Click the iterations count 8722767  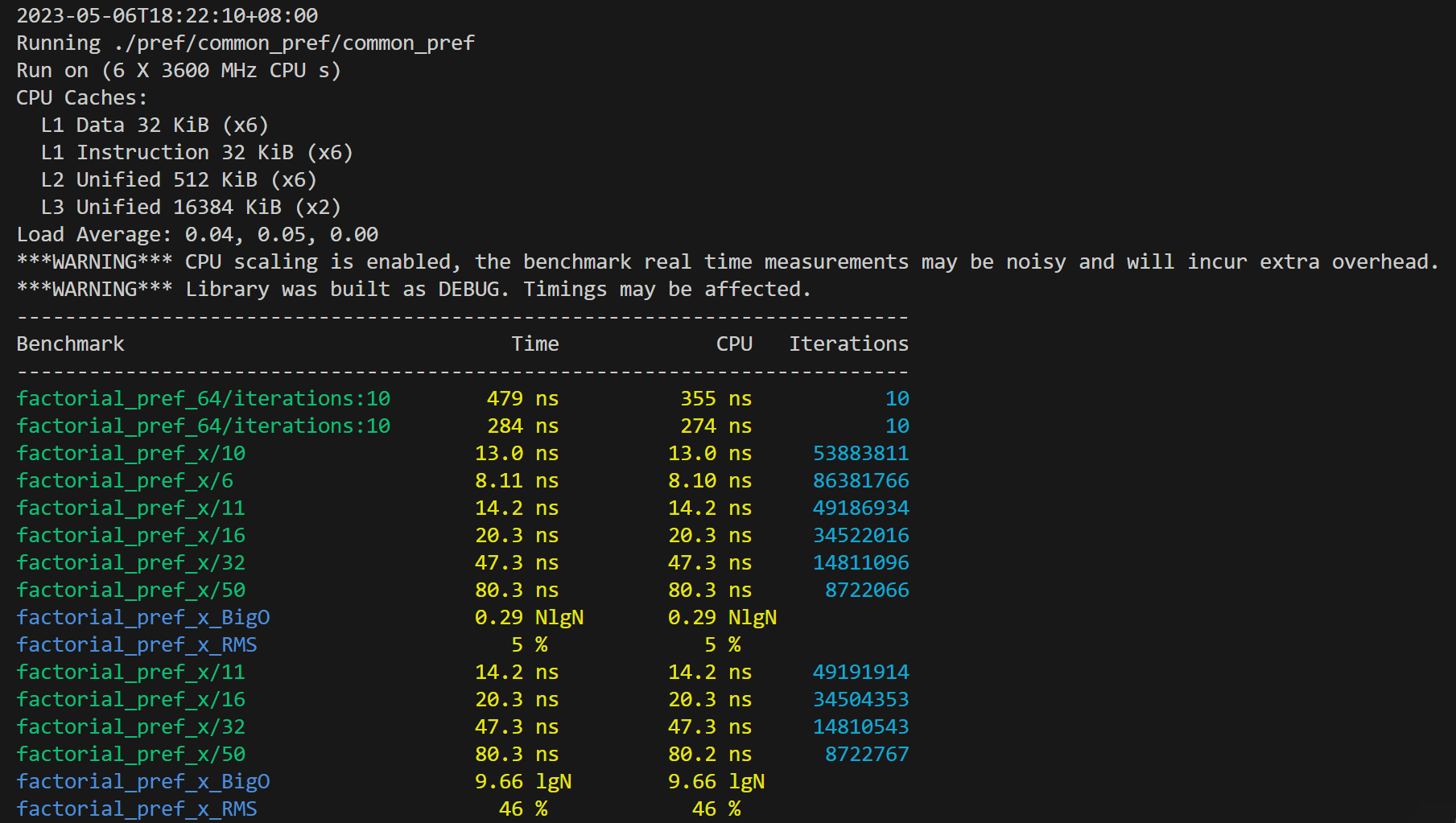tap(867, 754)
